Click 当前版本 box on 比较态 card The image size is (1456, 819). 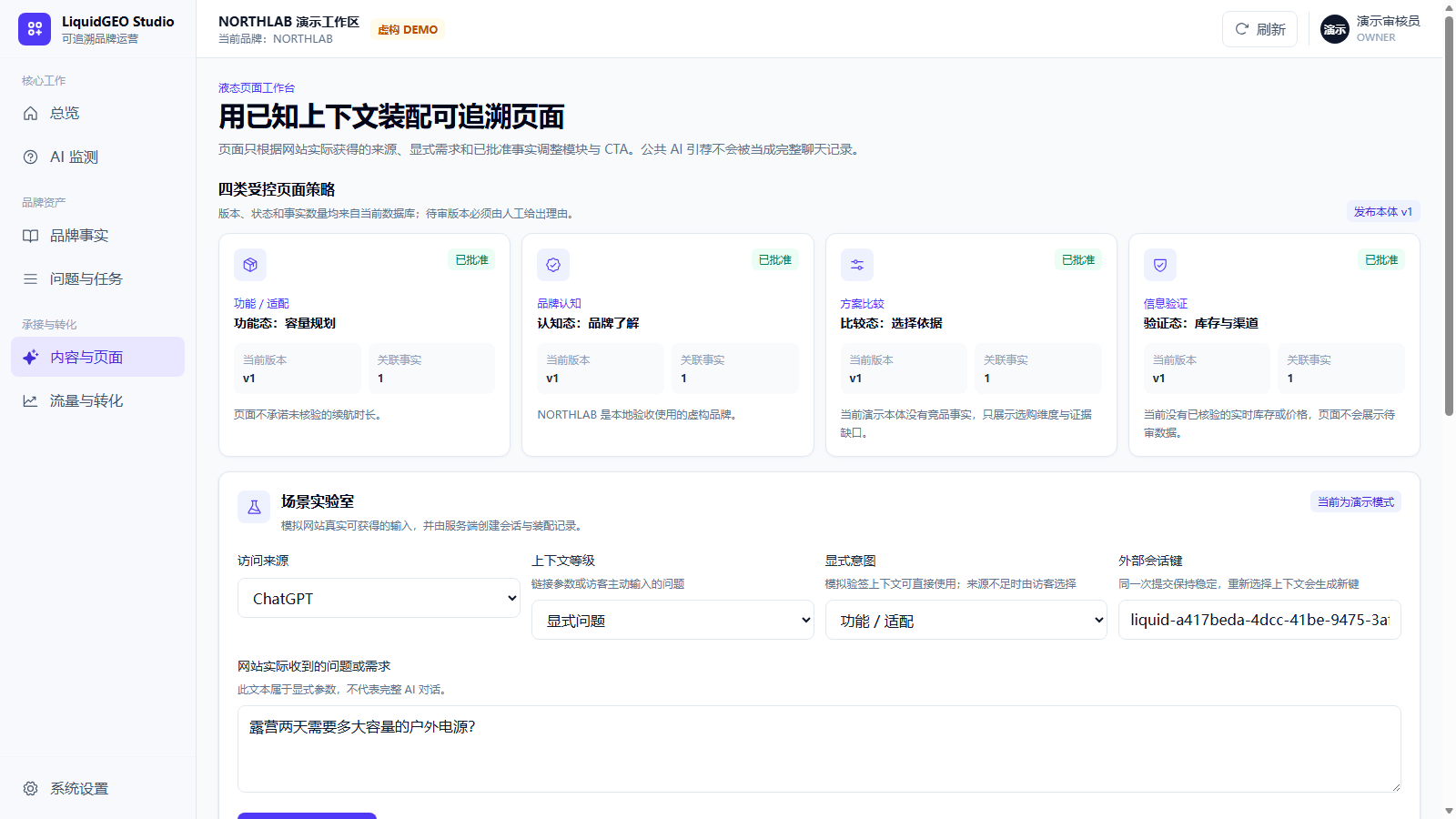click(x=904, y=369)
